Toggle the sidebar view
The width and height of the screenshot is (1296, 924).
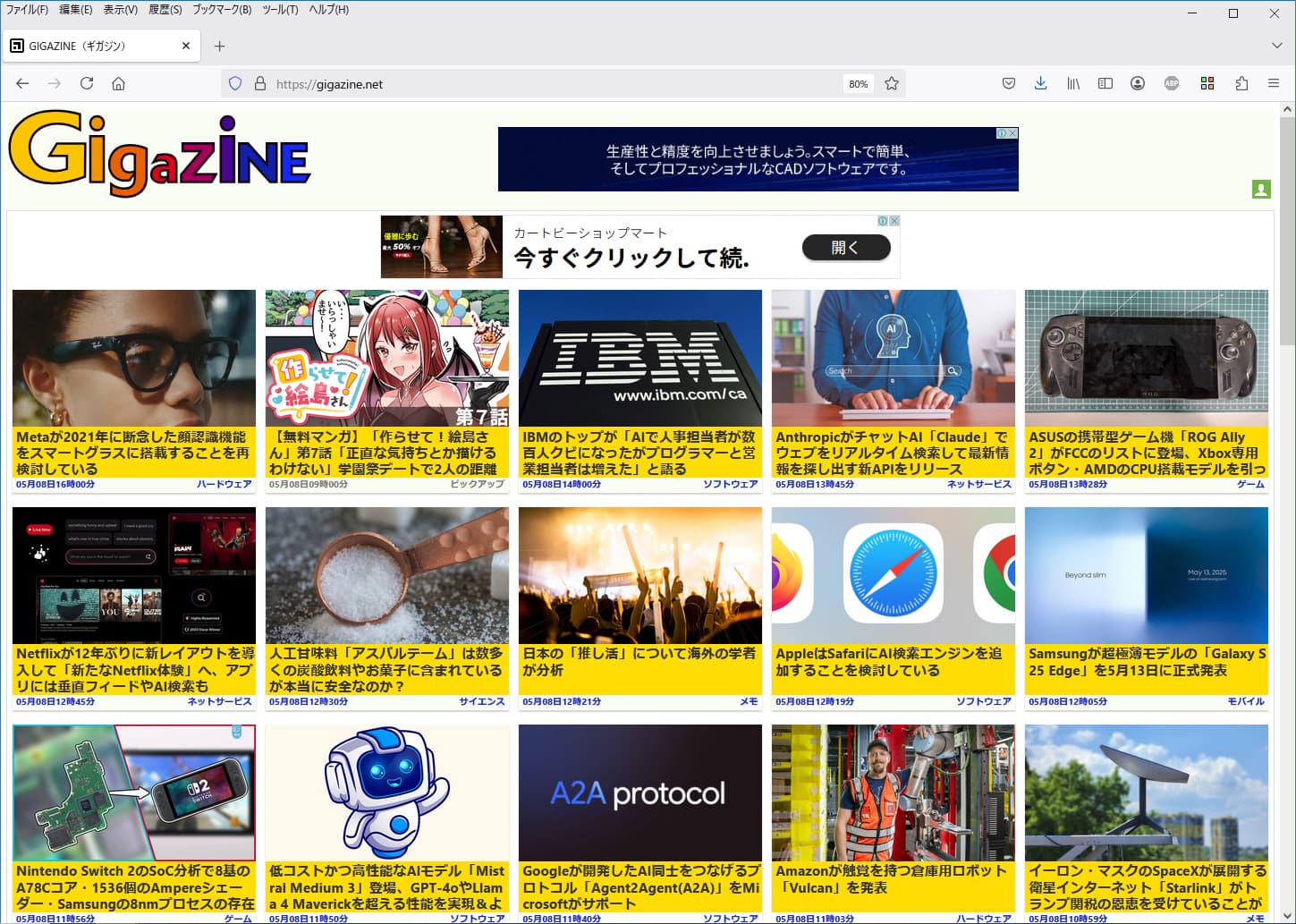pos(1105,83)
